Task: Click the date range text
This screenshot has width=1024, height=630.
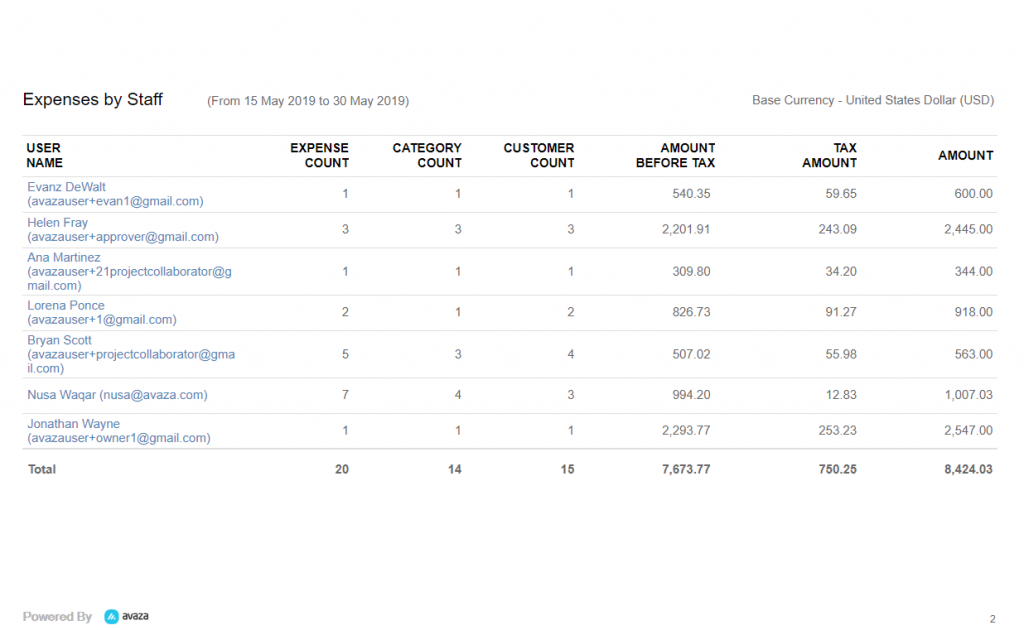Action: pyautogui.click(x=307, y=101)
